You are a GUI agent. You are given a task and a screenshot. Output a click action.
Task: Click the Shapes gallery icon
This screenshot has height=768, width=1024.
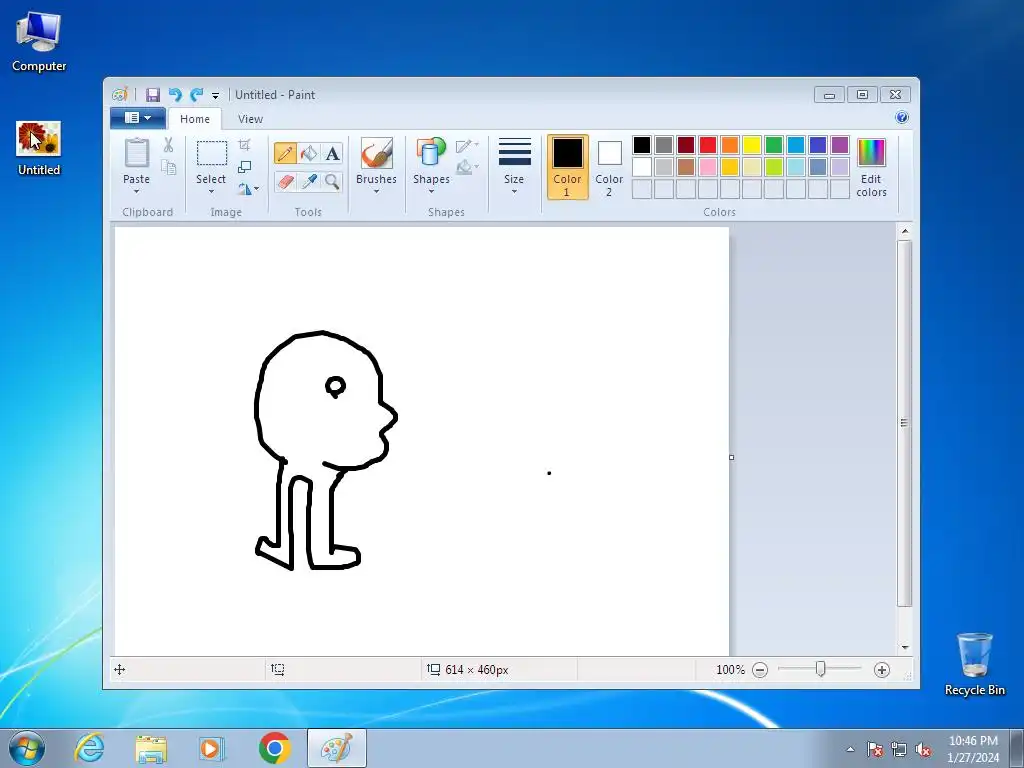(x=431, y=153)
